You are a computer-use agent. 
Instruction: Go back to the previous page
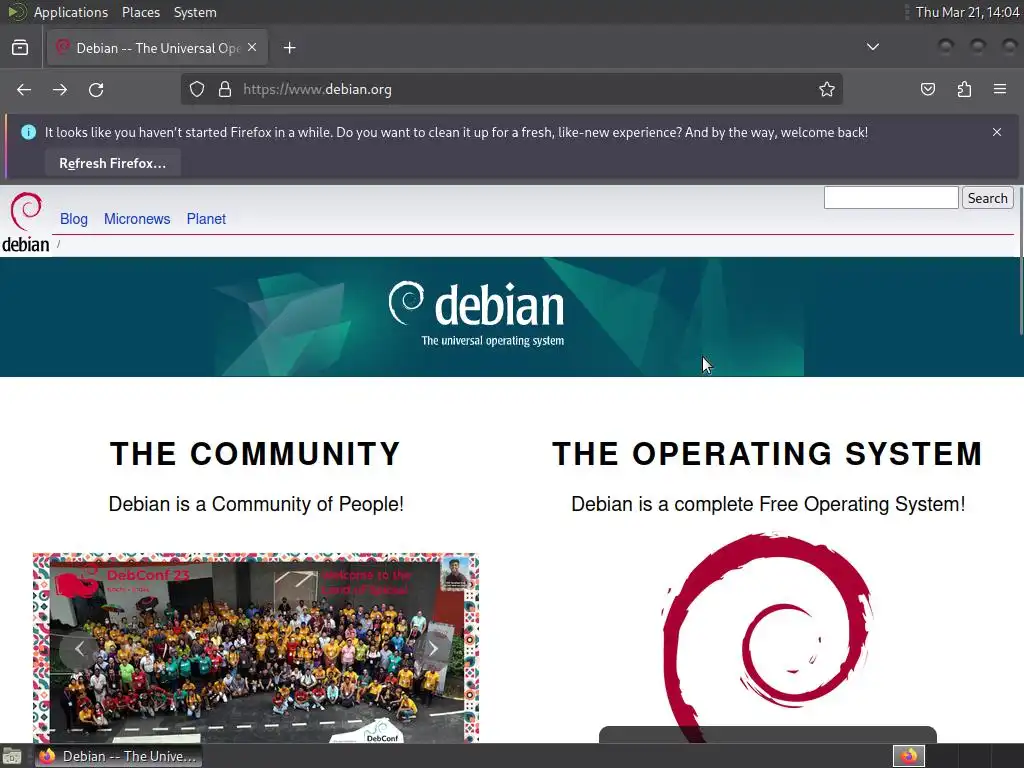point(24,89)
